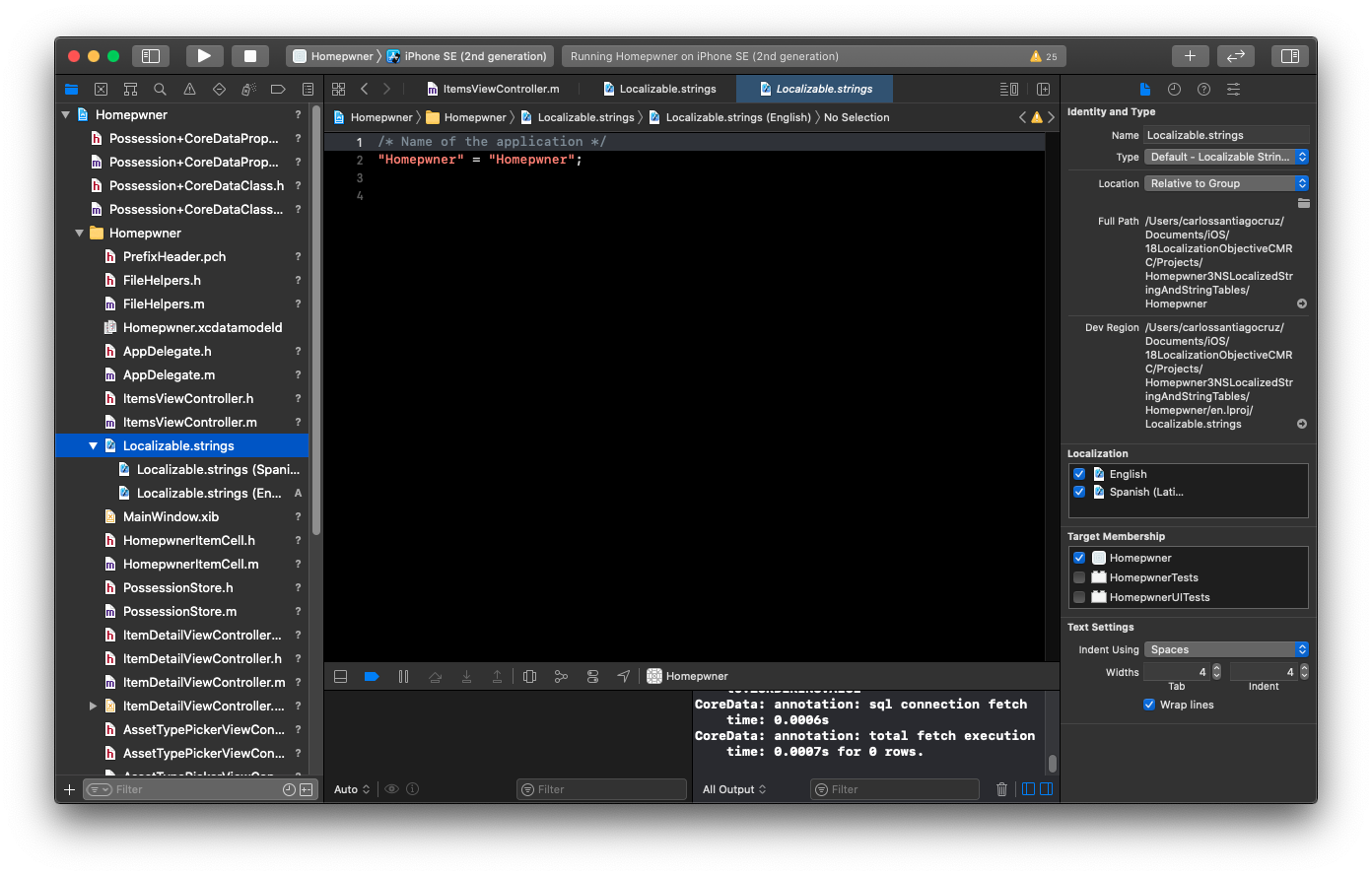Open the Type dropdown Default - Localizable Strings
Image resolution: width=1372 pixels, height=876 pixels.
[x=1226, y=157]
